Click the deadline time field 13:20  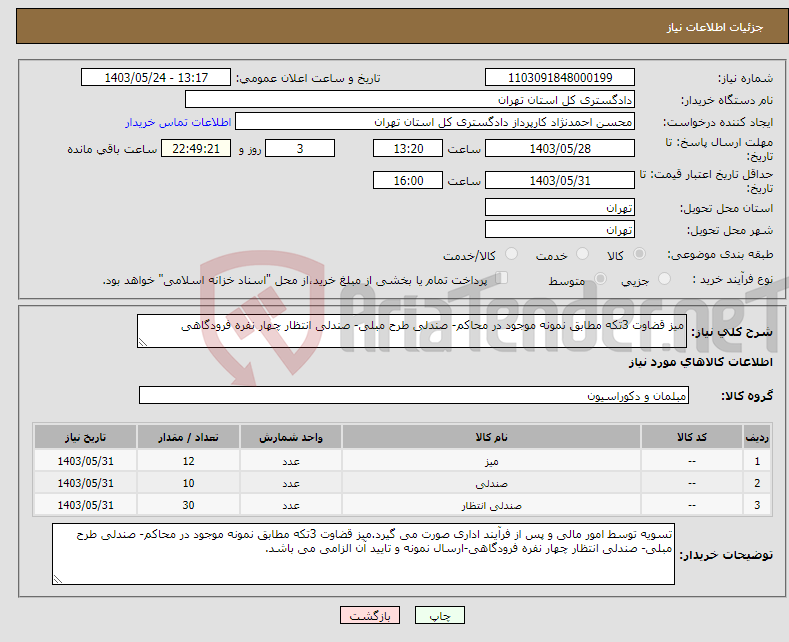tap(408, 148)
